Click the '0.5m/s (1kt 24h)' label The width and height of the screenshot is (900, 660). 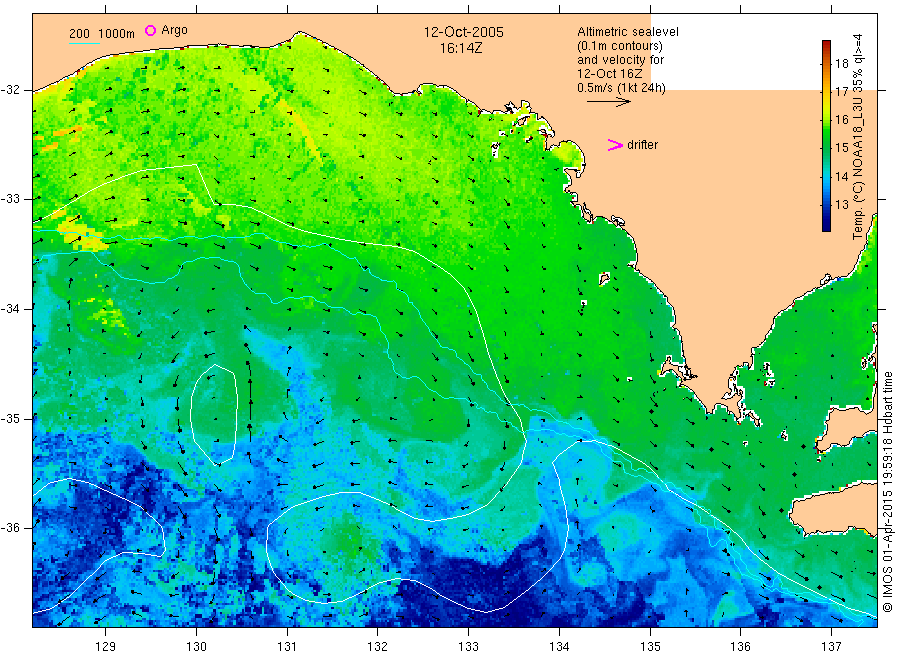click(622, 88)
